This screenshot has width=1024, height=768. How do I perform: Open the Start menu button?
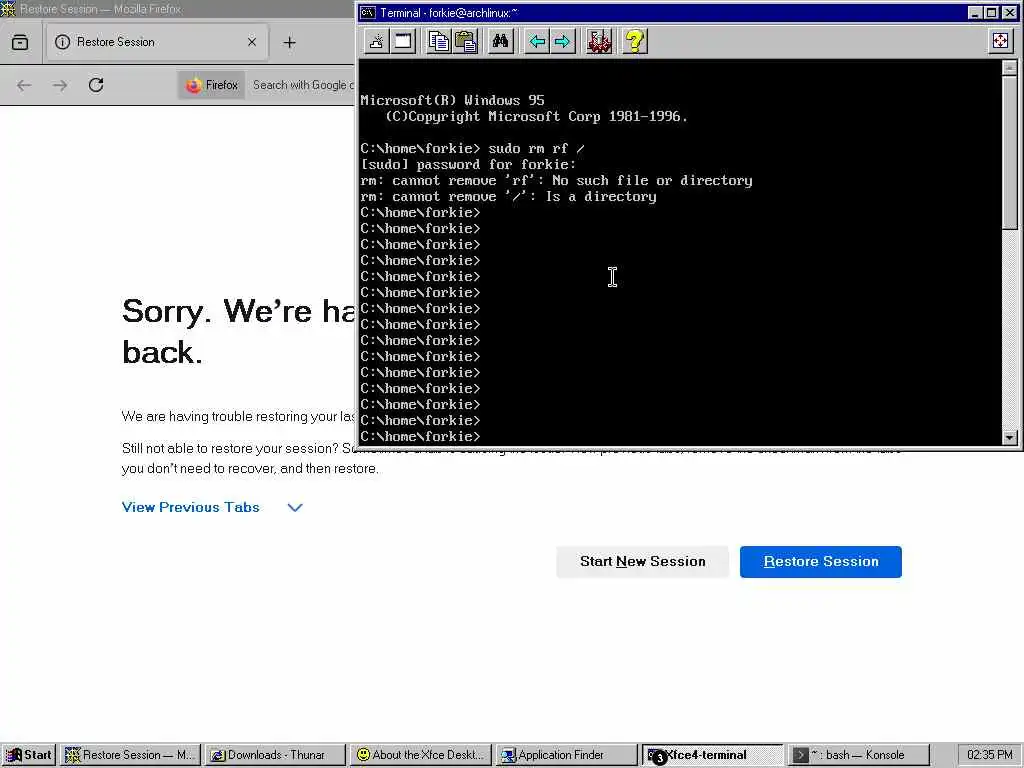coord(29,755)
